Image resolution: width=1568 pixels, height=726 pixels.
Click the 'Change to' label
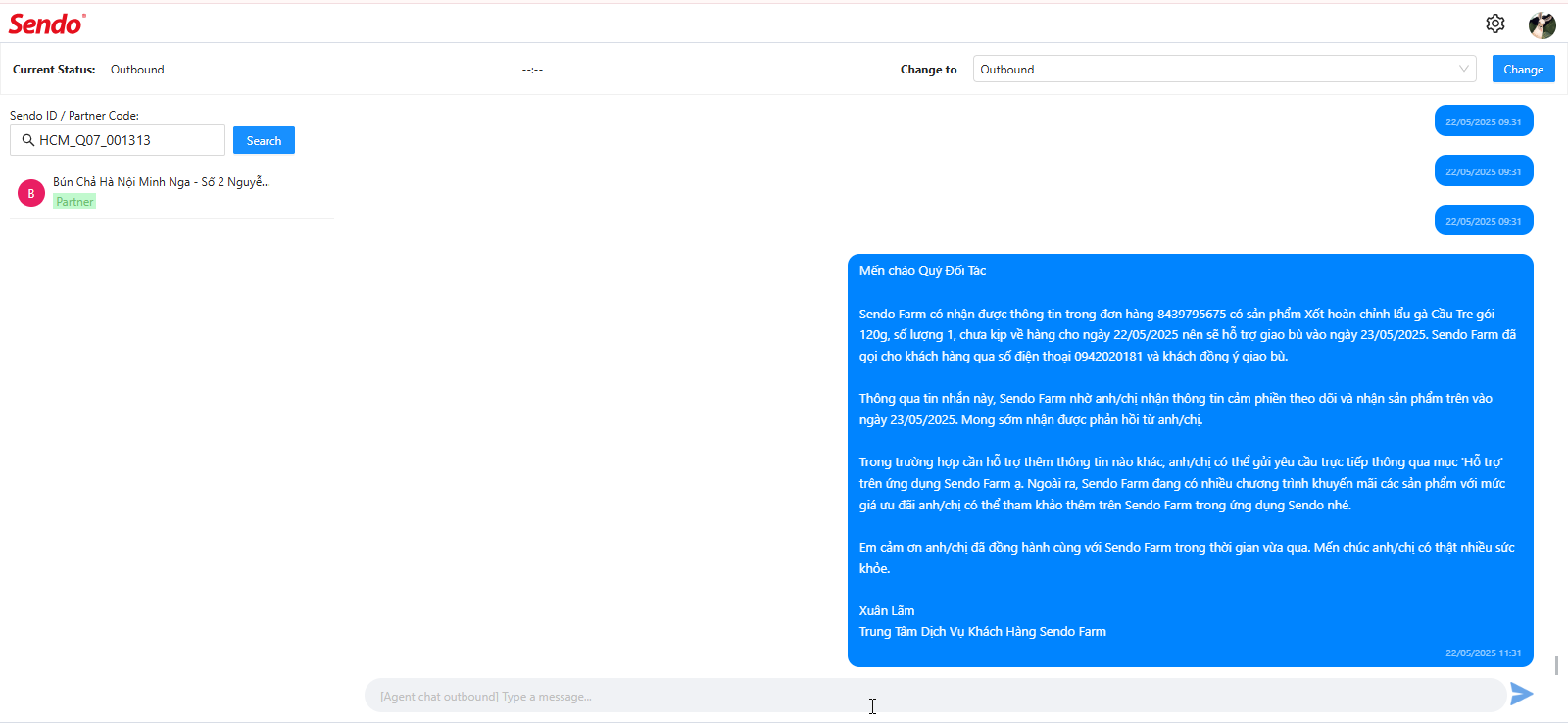tap(929, 70)
